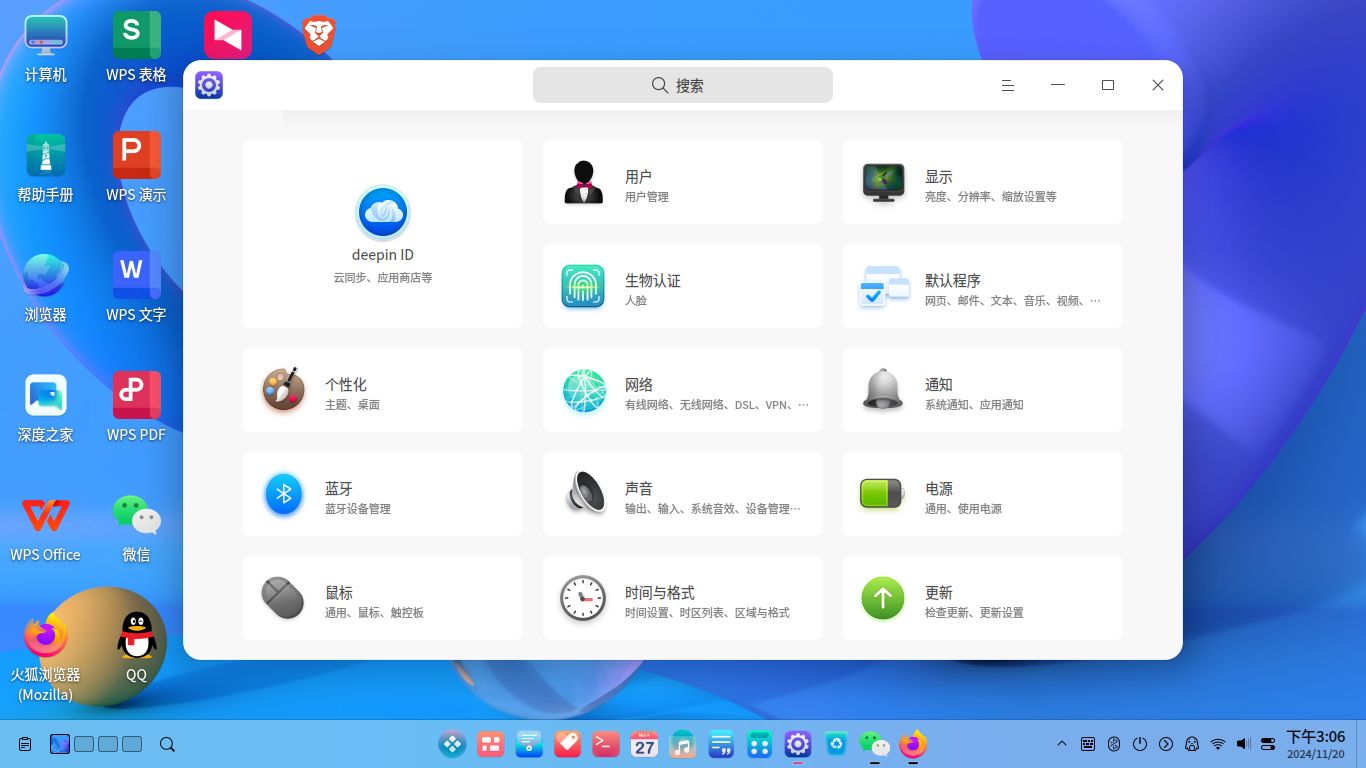This screenshot has height=768, width=1366.
Task: Open the volume speaker tray icon
Action: point(1244,744)
